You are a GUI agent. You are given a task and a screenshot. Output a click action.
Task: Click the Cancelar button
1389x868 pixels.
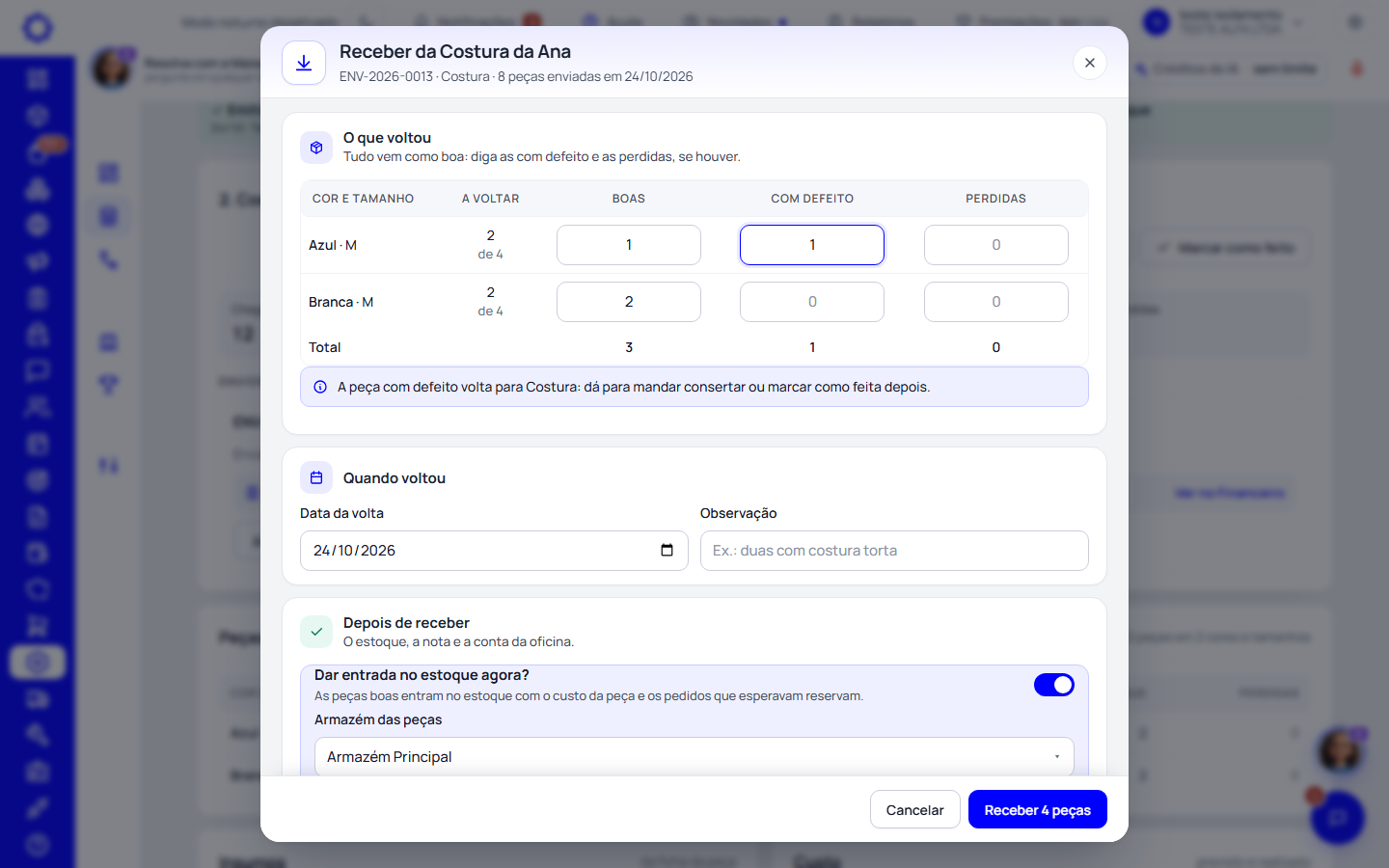[914, 810]
